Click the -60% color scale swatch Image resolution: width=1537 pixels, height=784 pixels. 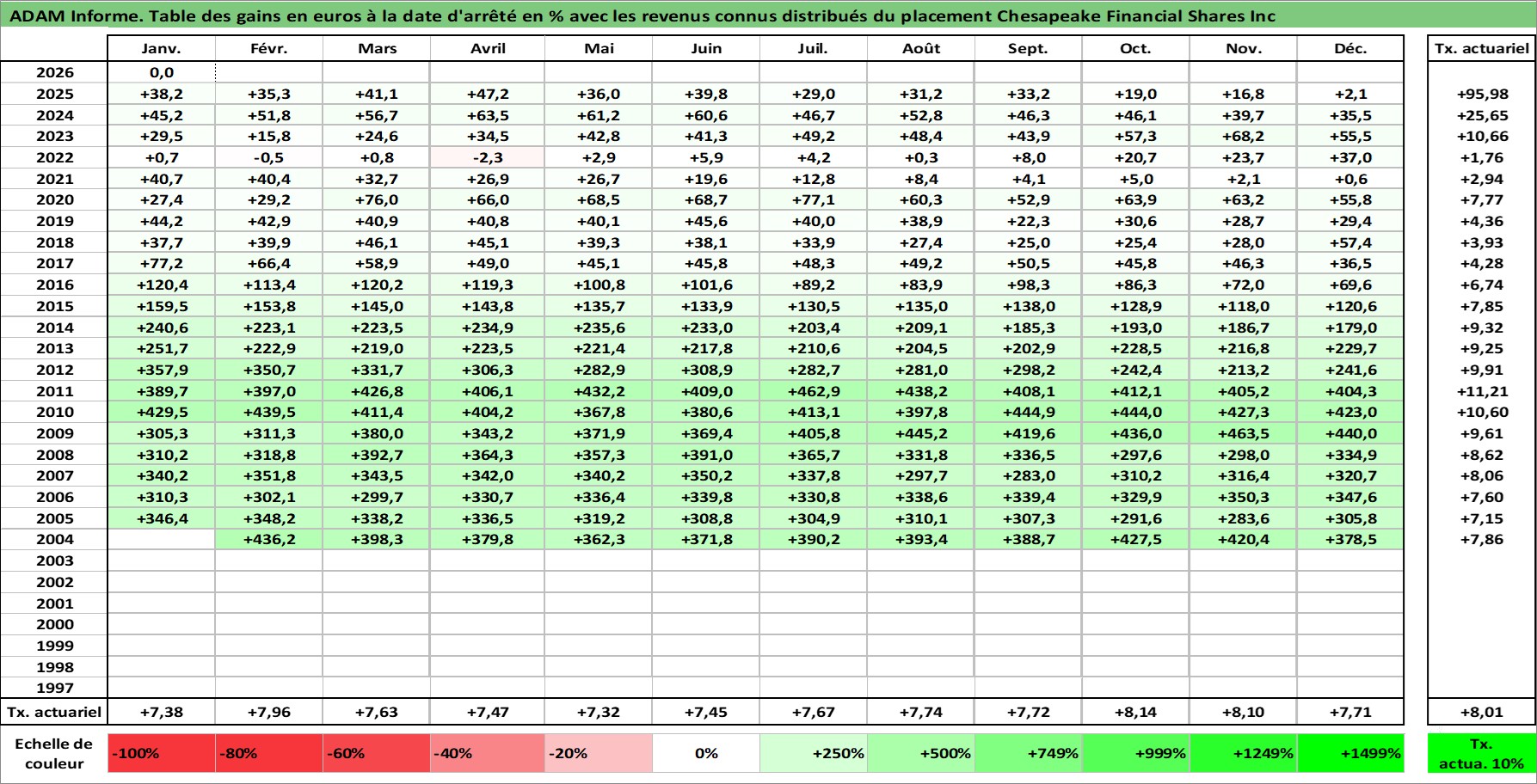(377, 753)
